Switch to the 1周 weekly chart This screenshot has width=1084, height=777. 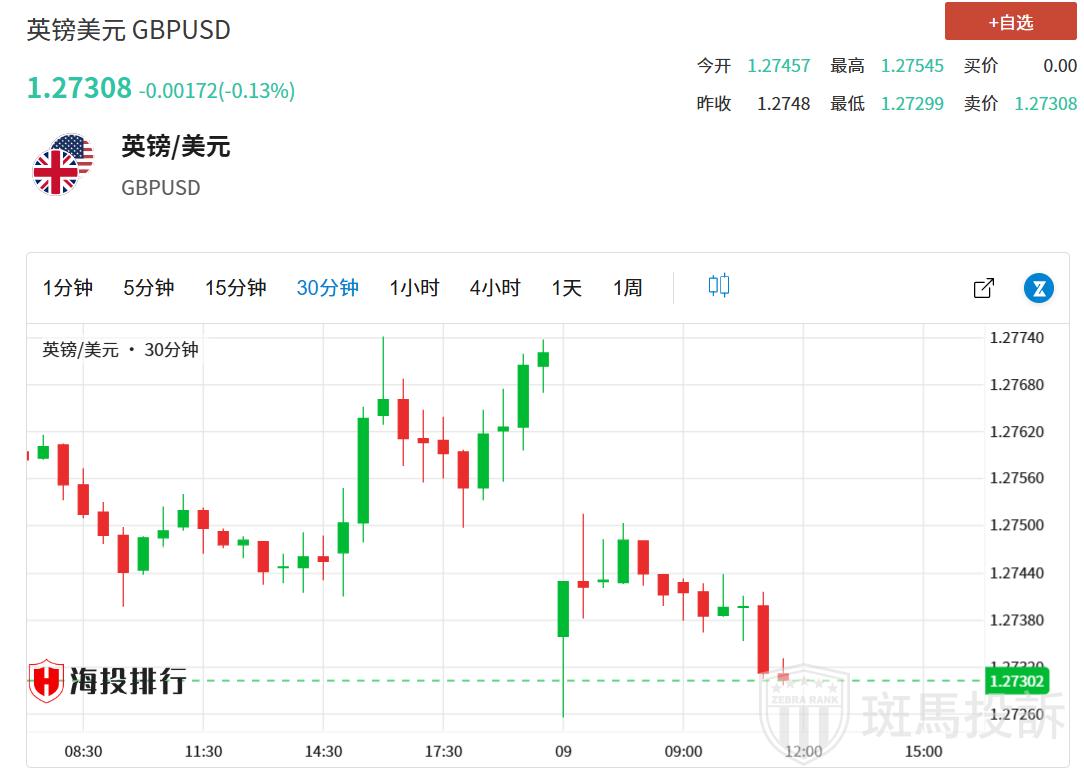[x=627, y=288]
